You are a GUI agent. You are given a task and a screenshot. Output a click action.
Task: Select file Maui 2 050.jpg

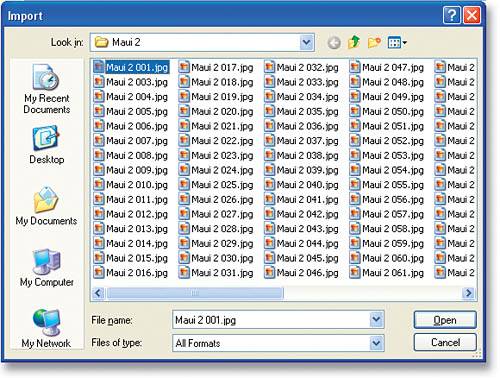pyautogui.click(x=387, y=111)
